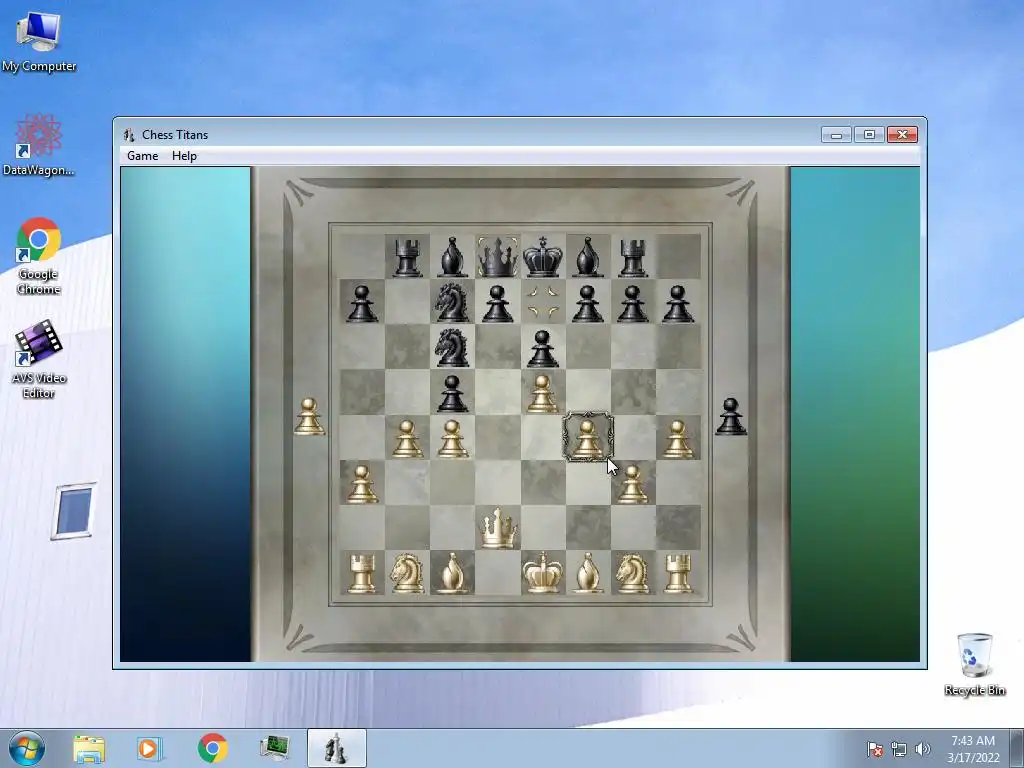
Task: Select the black pawn on h7
Action: (x=678, y=304)
